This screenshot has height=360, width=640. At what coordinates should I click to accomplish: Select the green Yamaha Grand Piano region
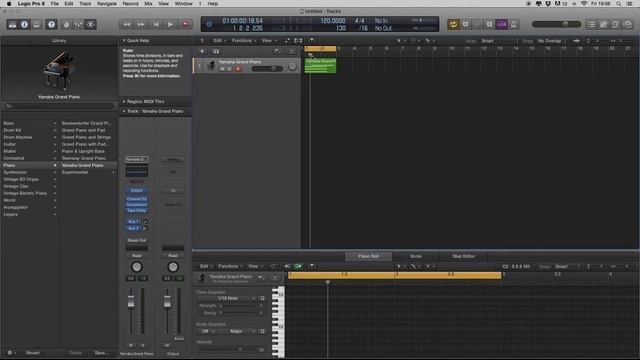click(320, 66)
